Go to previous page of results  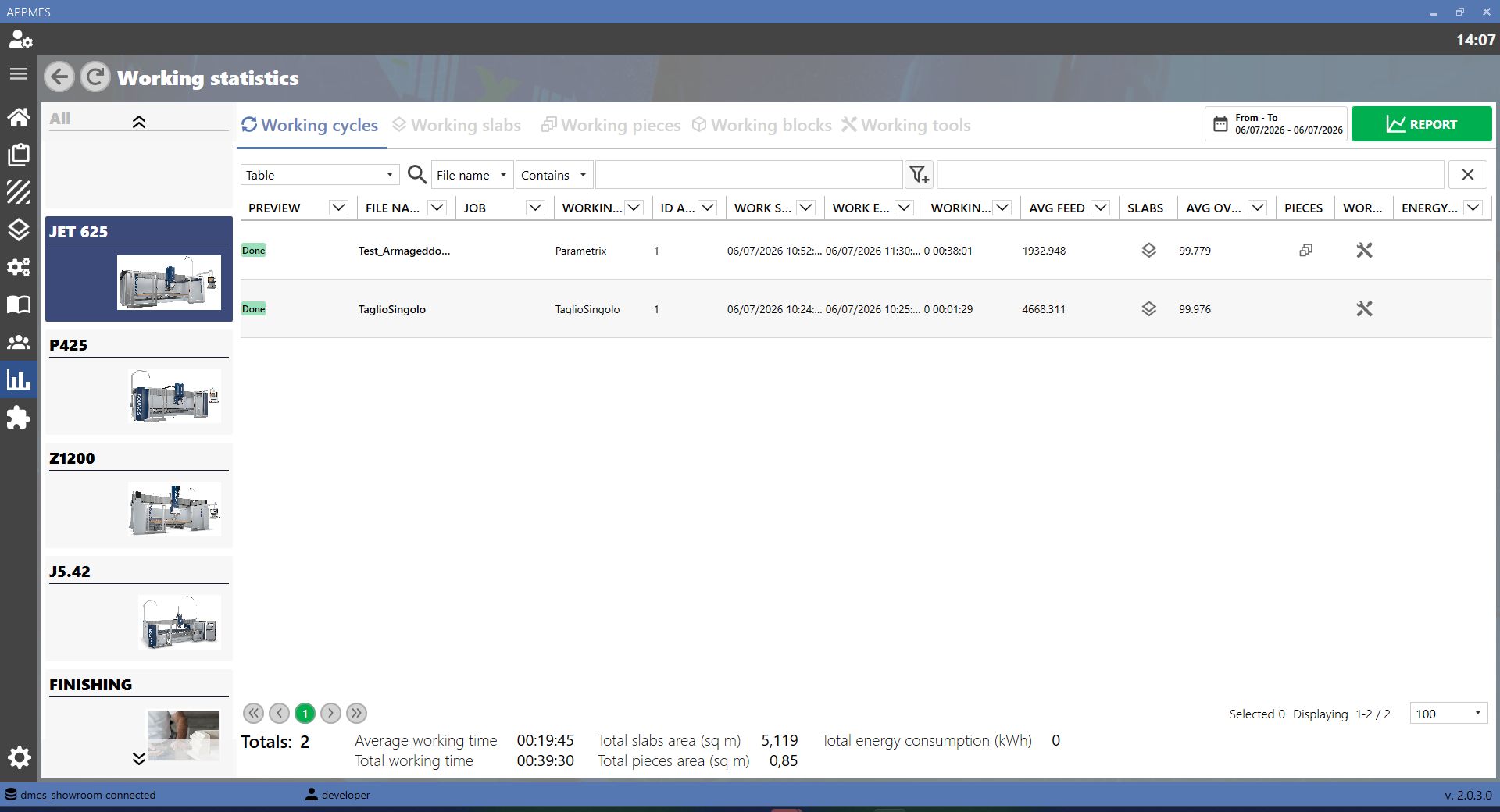point(279,713)
